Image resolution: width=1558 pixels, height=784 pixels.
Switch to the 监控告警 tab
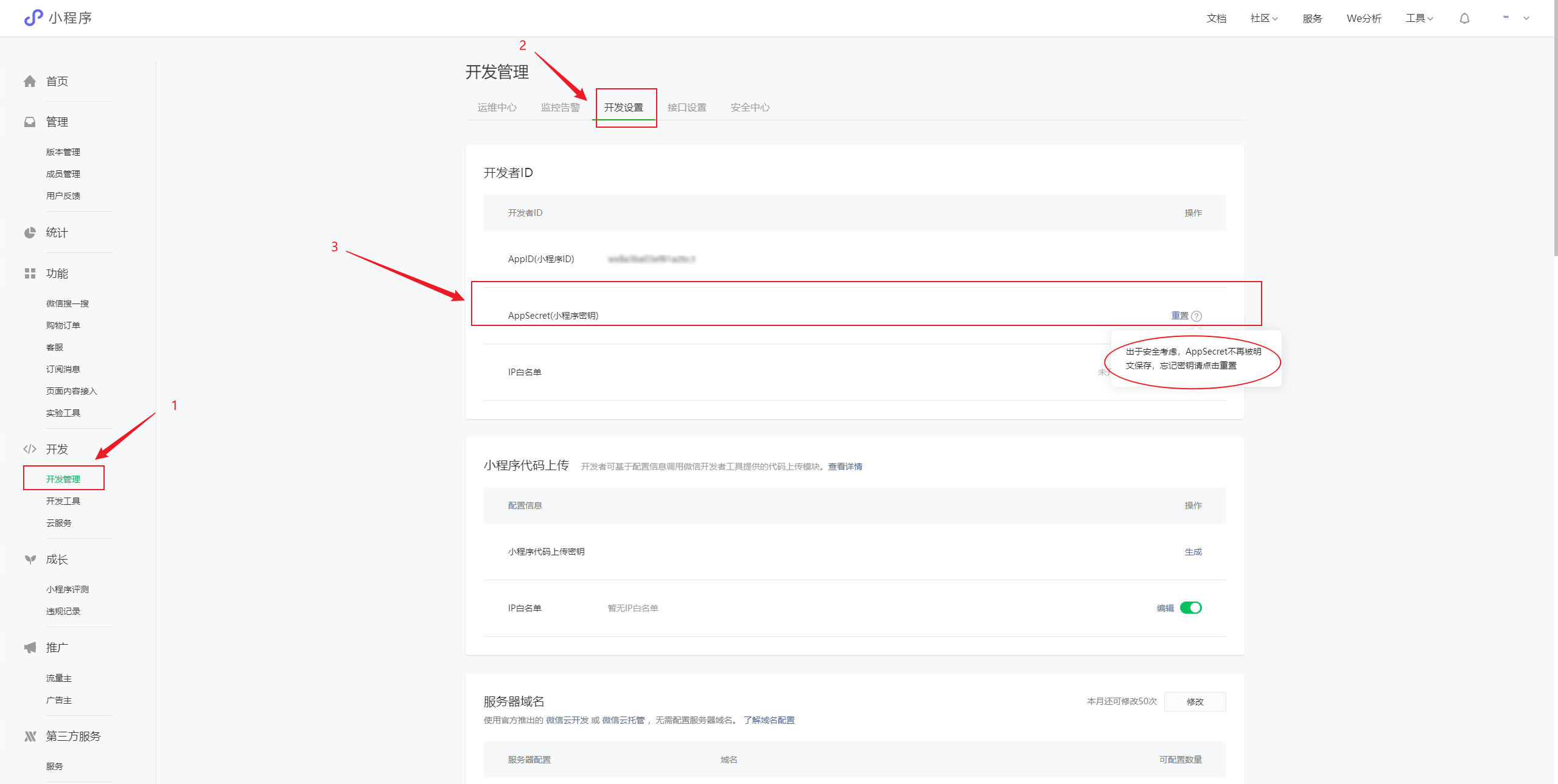pos(560,107)
